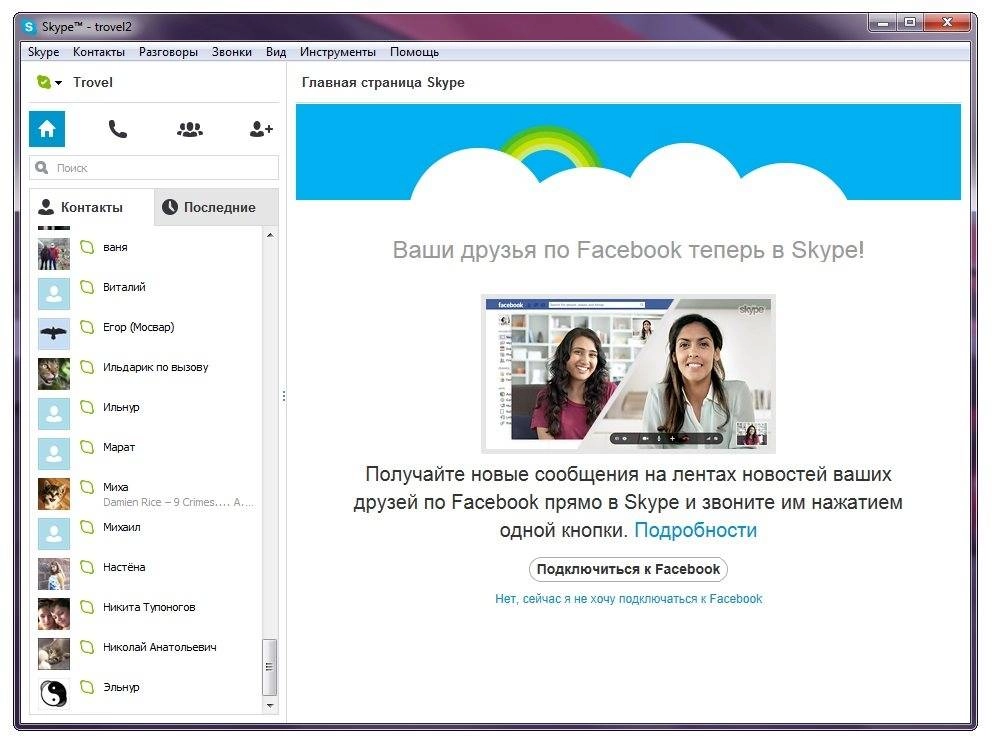This screenshot has height=750, width=995.
Task: Switch to the Последние tab
Action: (x=216, y=207)
